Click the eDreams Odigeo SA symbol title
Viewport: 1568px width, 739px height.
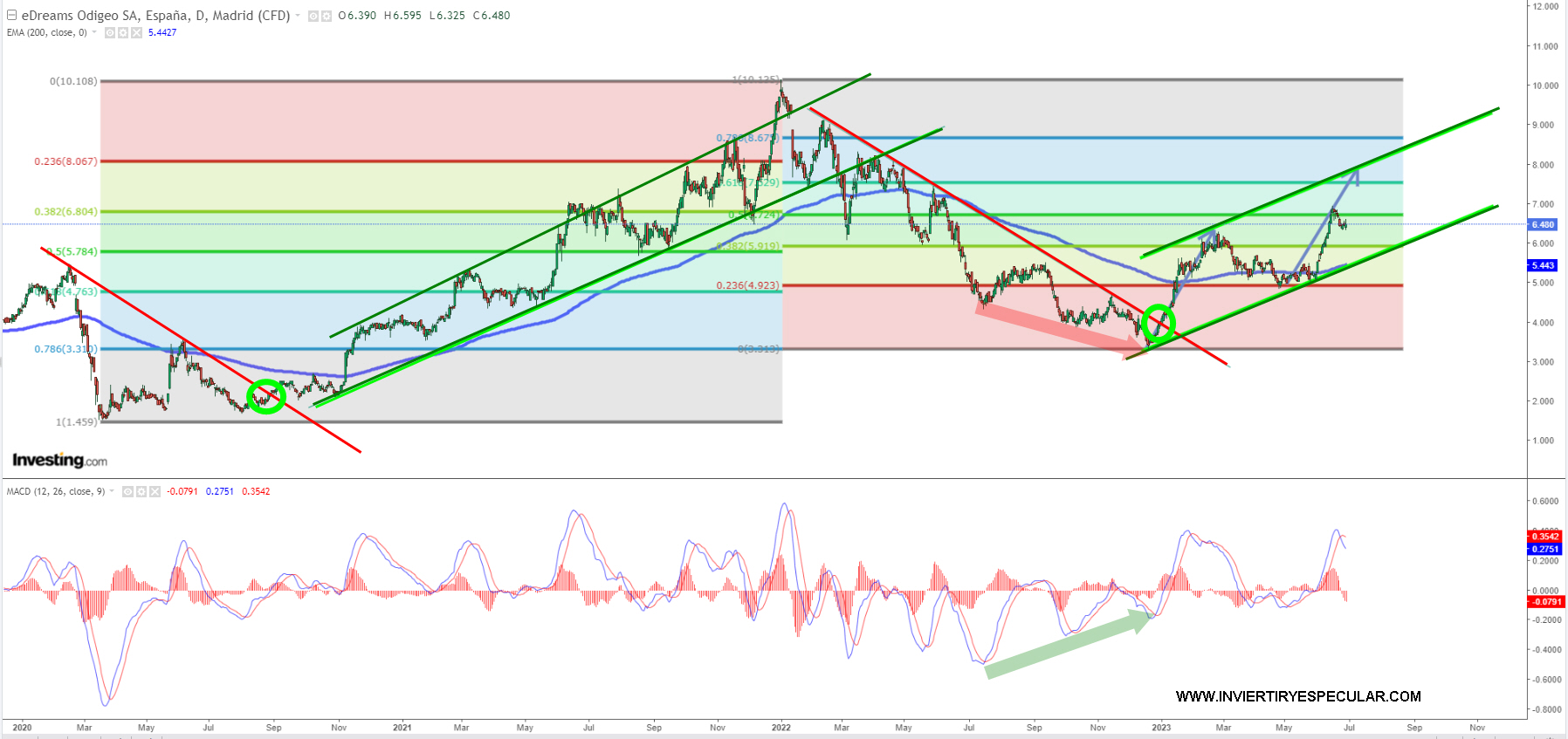(x=155, y=16)
